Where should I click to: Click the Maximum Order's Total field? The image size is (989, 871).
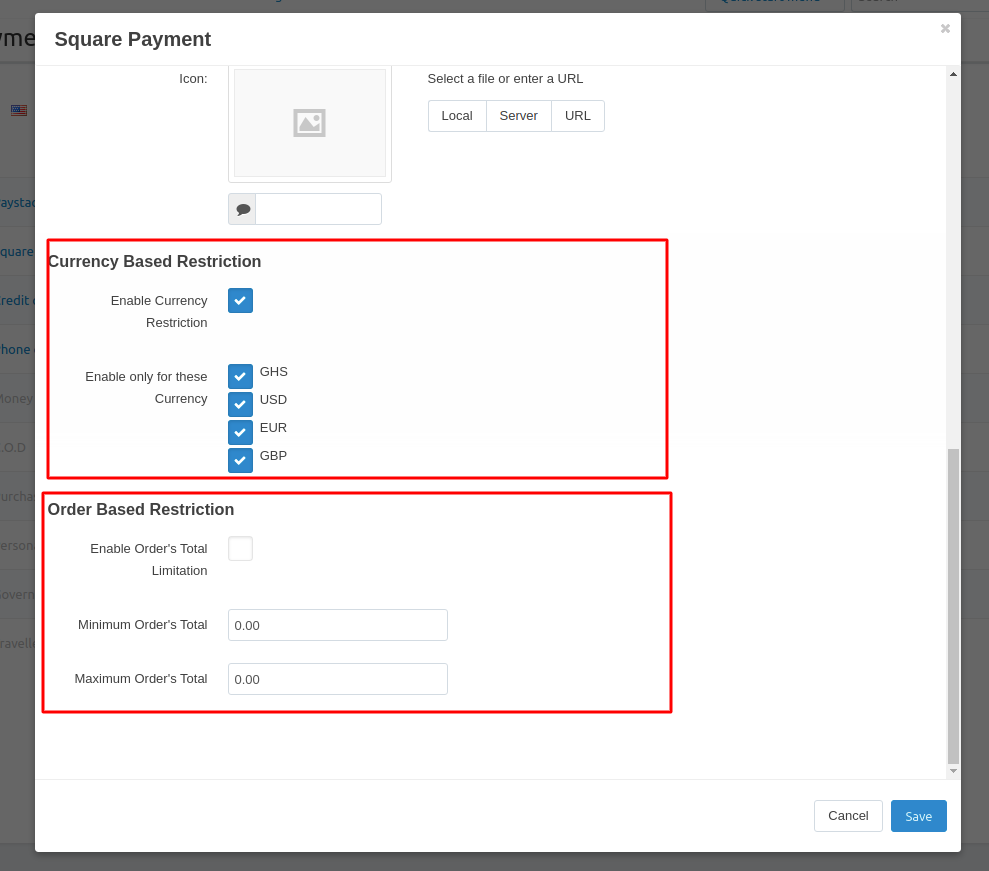click(x=337, y=679)
